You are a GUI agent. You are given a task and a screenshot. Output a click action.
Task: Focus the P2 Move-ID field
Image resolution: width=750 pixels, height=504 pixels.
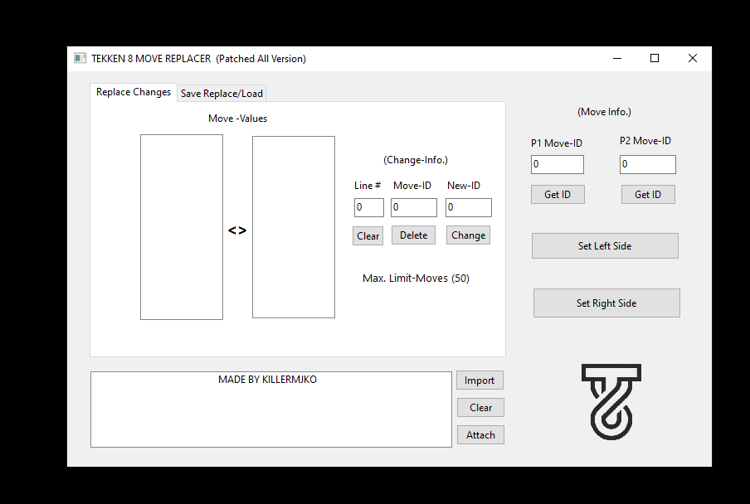(648, 164)
